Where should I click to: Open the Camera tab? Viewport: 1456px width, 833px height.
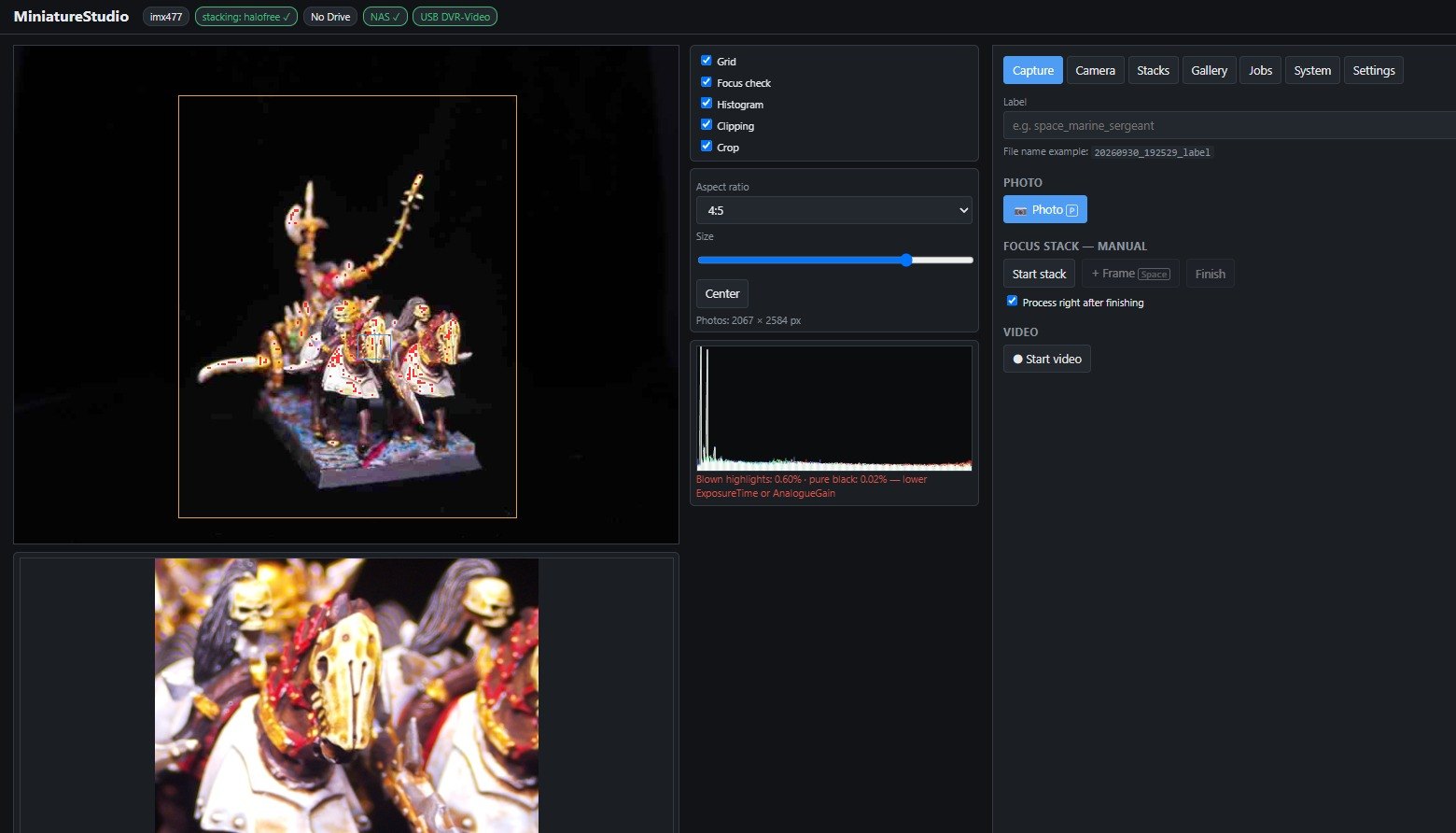pyautogui.click(x=1095, y=70)
